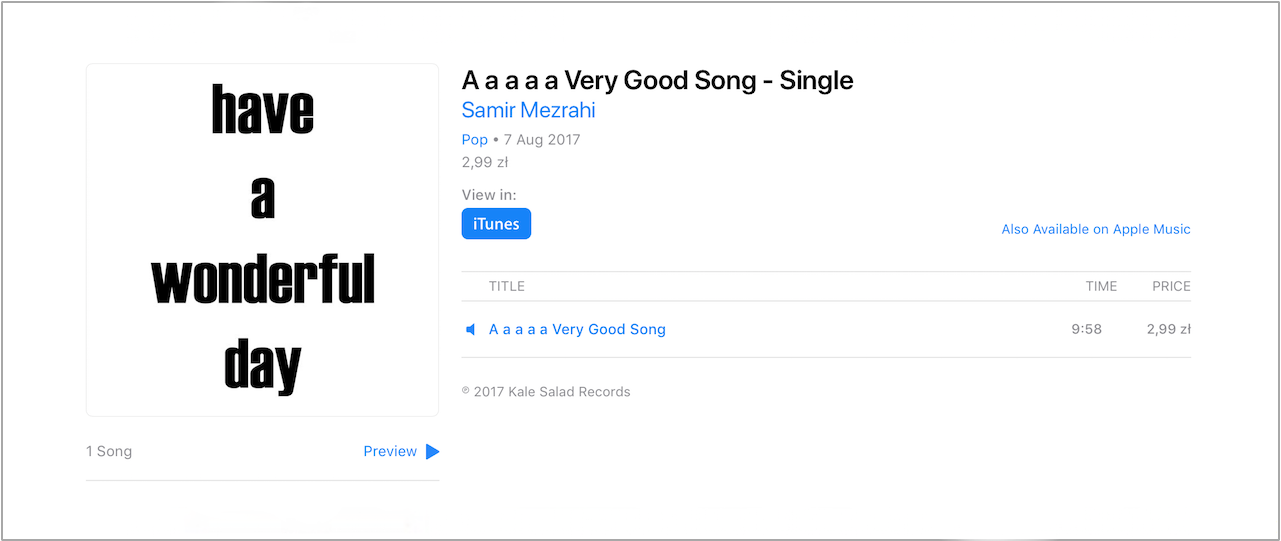
Task: Click the PRICE column header
Action: (1171, 286)
